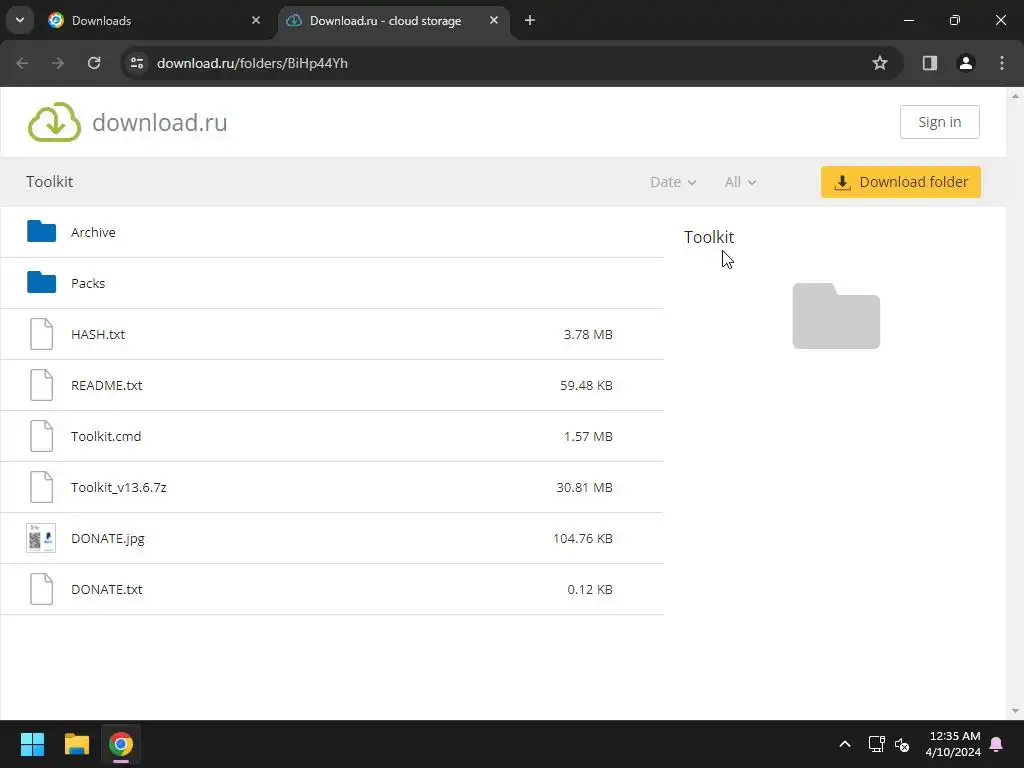This screenshot has width=1024, height=768.
Task: Select the Toolkit.cmd file name
Action: [x=106, y=436]
